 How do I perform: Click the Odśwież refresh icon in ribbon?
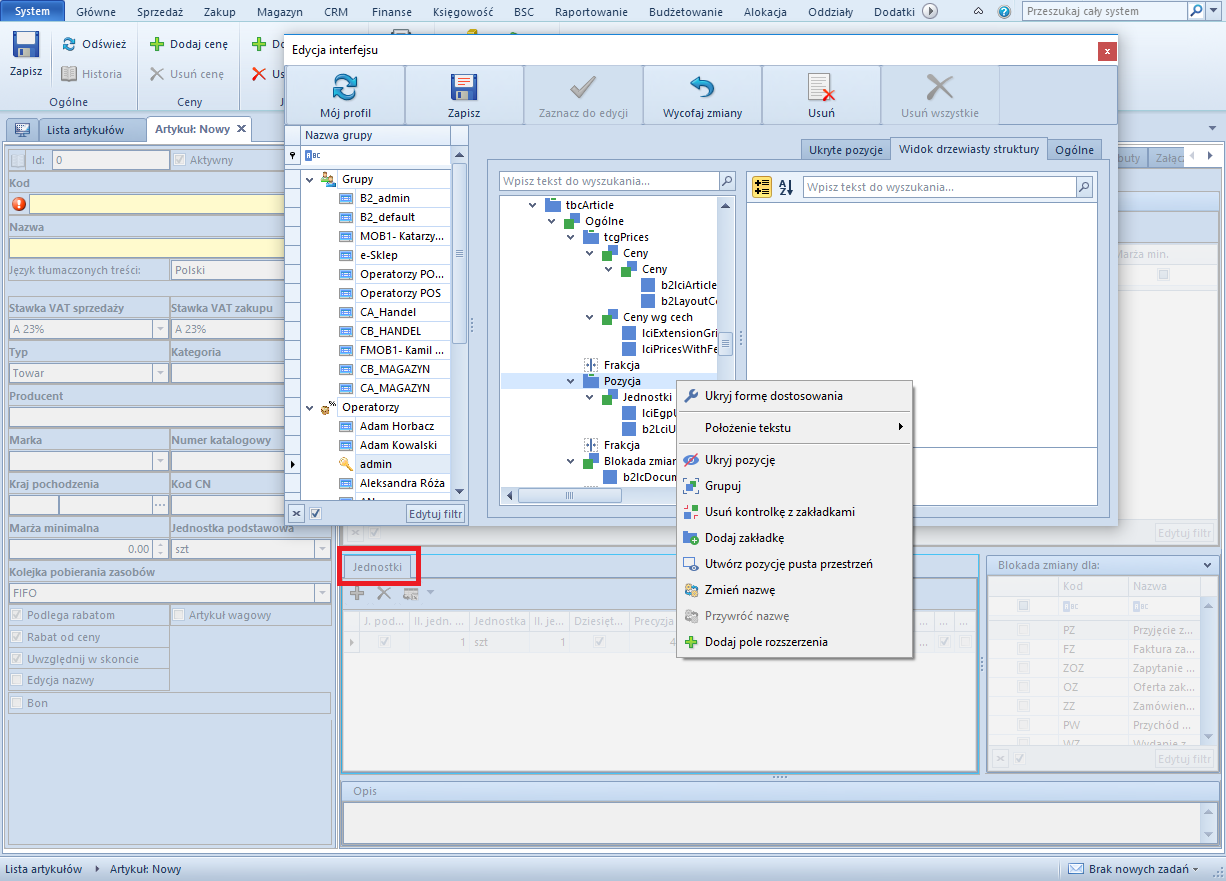(x=70, y=44)
